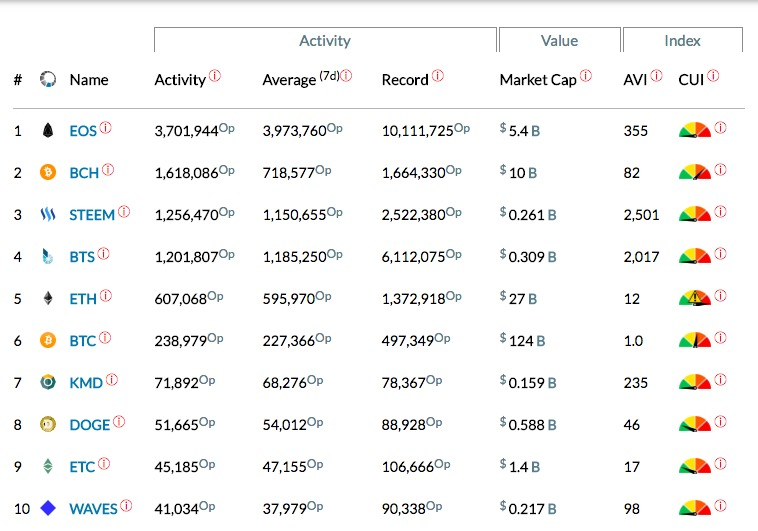Open the BTS coin link
Screen dimensions: 758x531
(x=82, y=257)
